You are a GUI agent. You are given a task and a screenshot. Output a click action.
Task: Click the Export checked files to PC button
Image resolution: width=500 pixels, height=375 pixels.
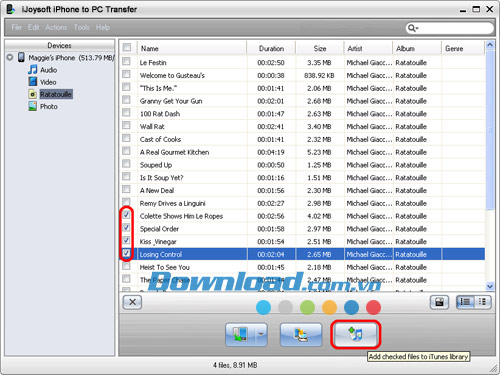[301, 334]
